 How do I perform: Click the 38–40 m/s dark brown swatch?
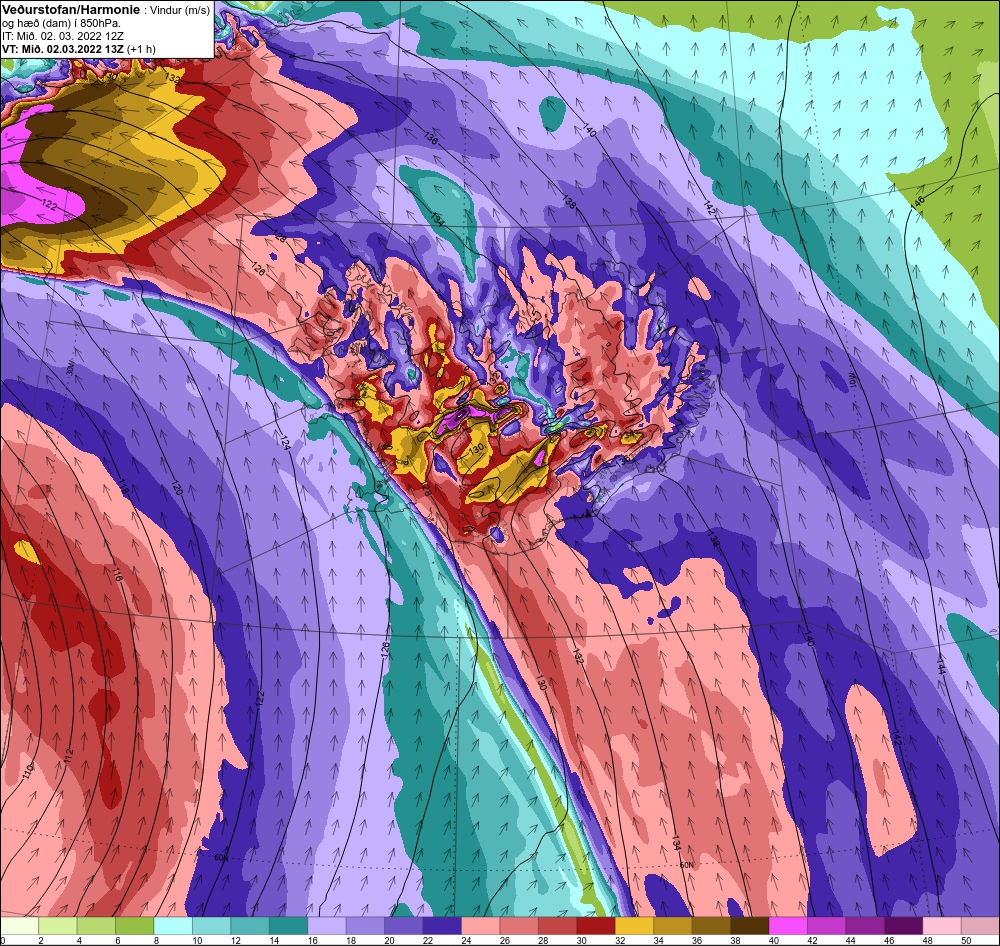749,926
